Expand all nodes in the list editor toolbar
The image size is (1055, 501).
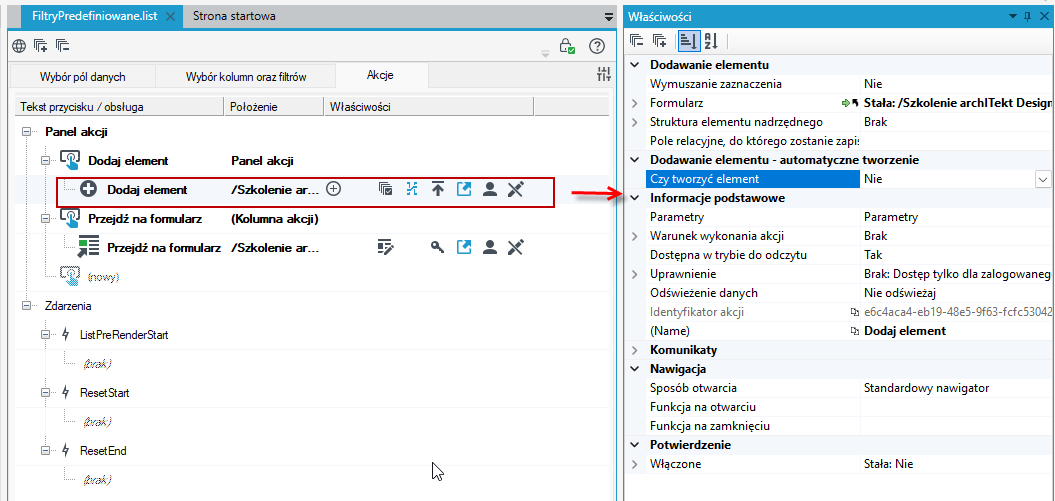(x=40, y=46)
